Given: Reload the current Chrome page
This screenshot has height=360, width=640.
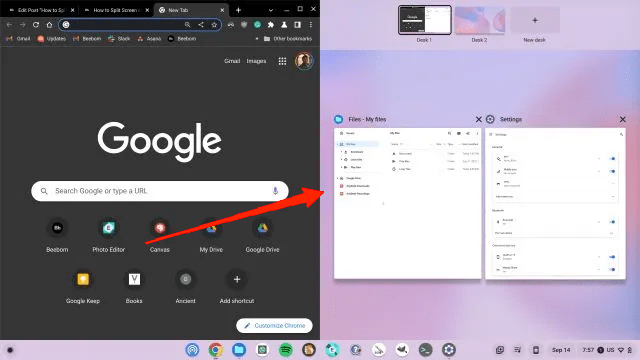Looking at the screenshot, I should [x=36, y=25].
